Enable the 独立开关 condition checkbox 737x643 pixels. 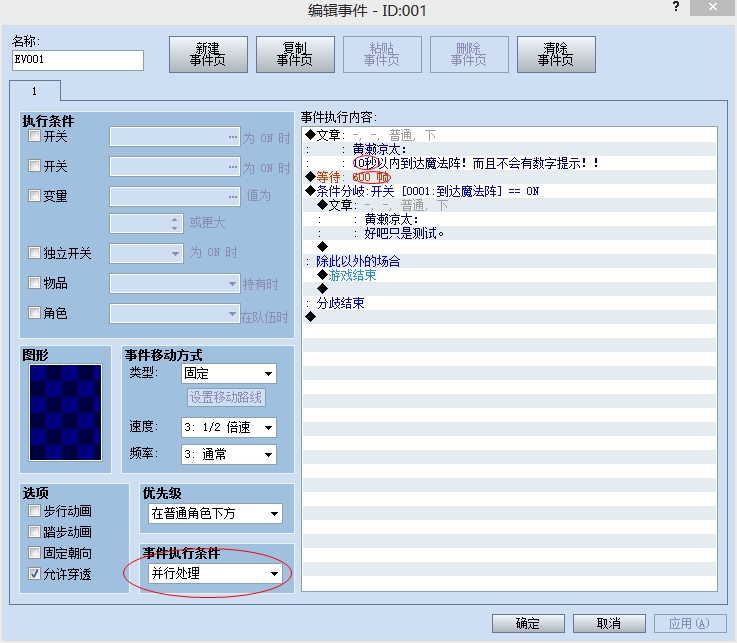point(34,253)
